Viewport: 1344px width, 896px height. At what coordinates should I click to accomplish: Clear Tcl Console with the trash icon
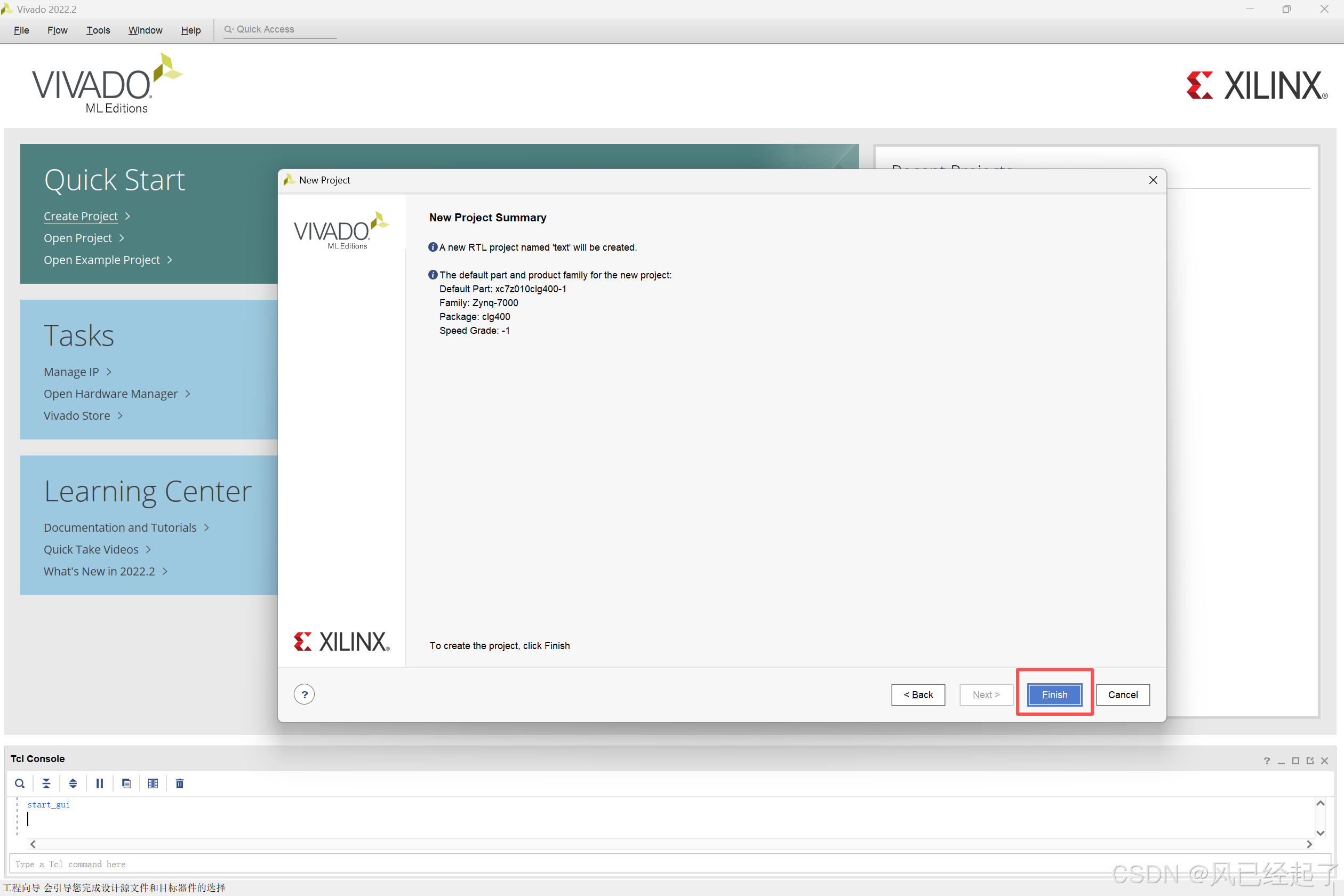(x=179, y=783)
